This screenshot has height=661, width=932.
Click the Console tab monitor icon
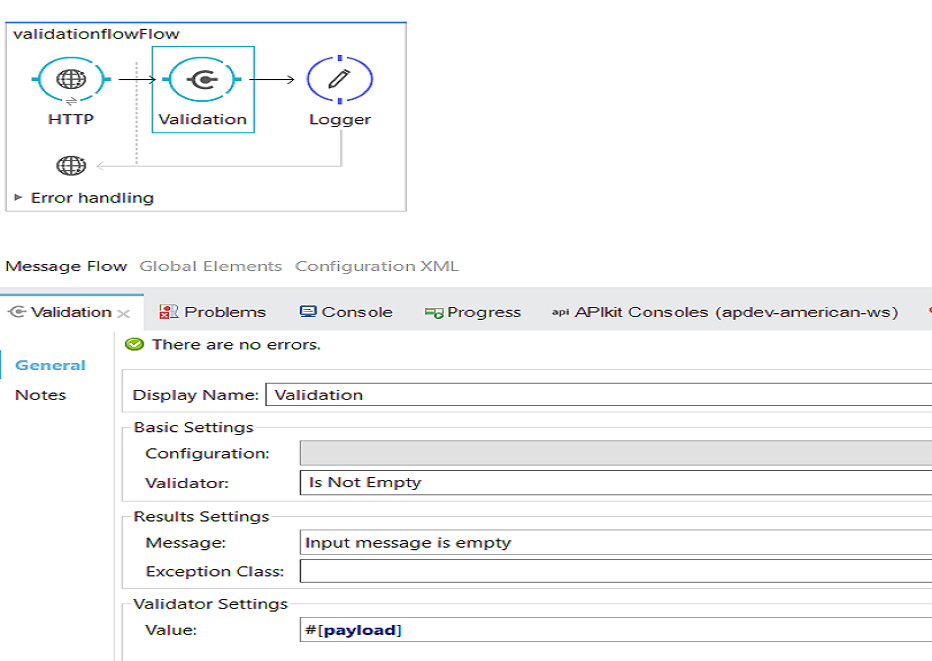point(308,312)
